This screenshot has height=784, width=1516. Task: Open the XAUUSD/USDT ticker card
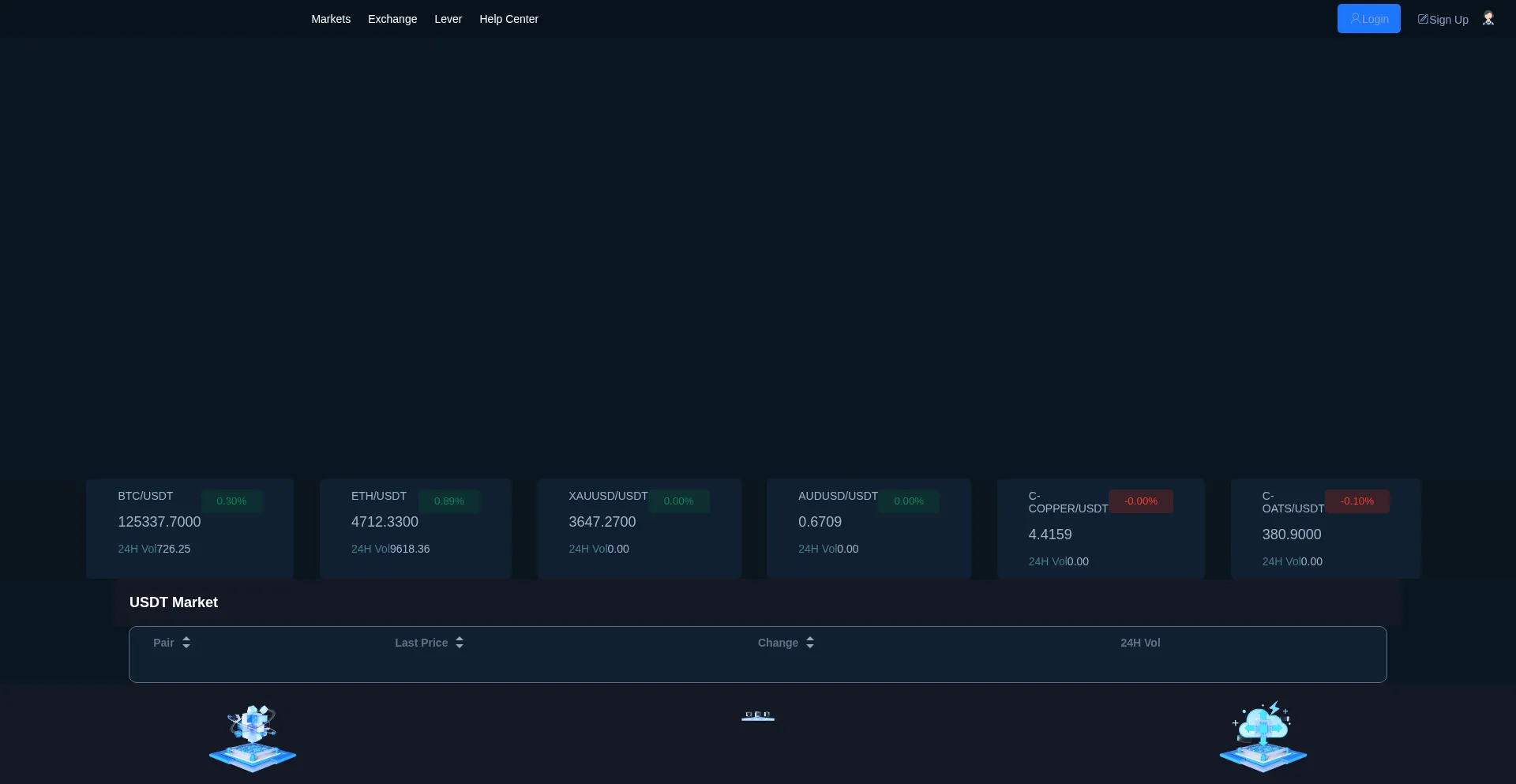[x=639, y=528]
